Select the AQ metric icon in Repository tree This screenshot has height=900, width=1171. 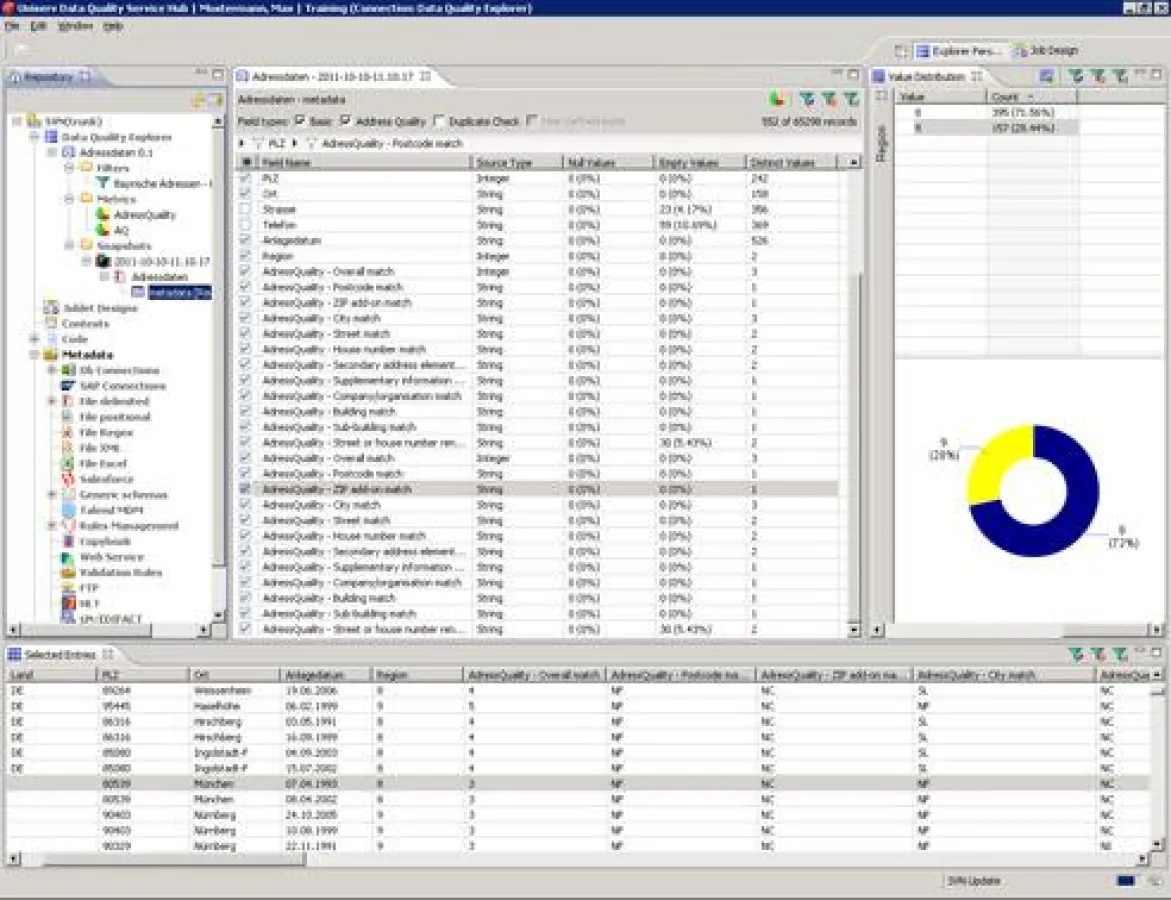[102, 229]
